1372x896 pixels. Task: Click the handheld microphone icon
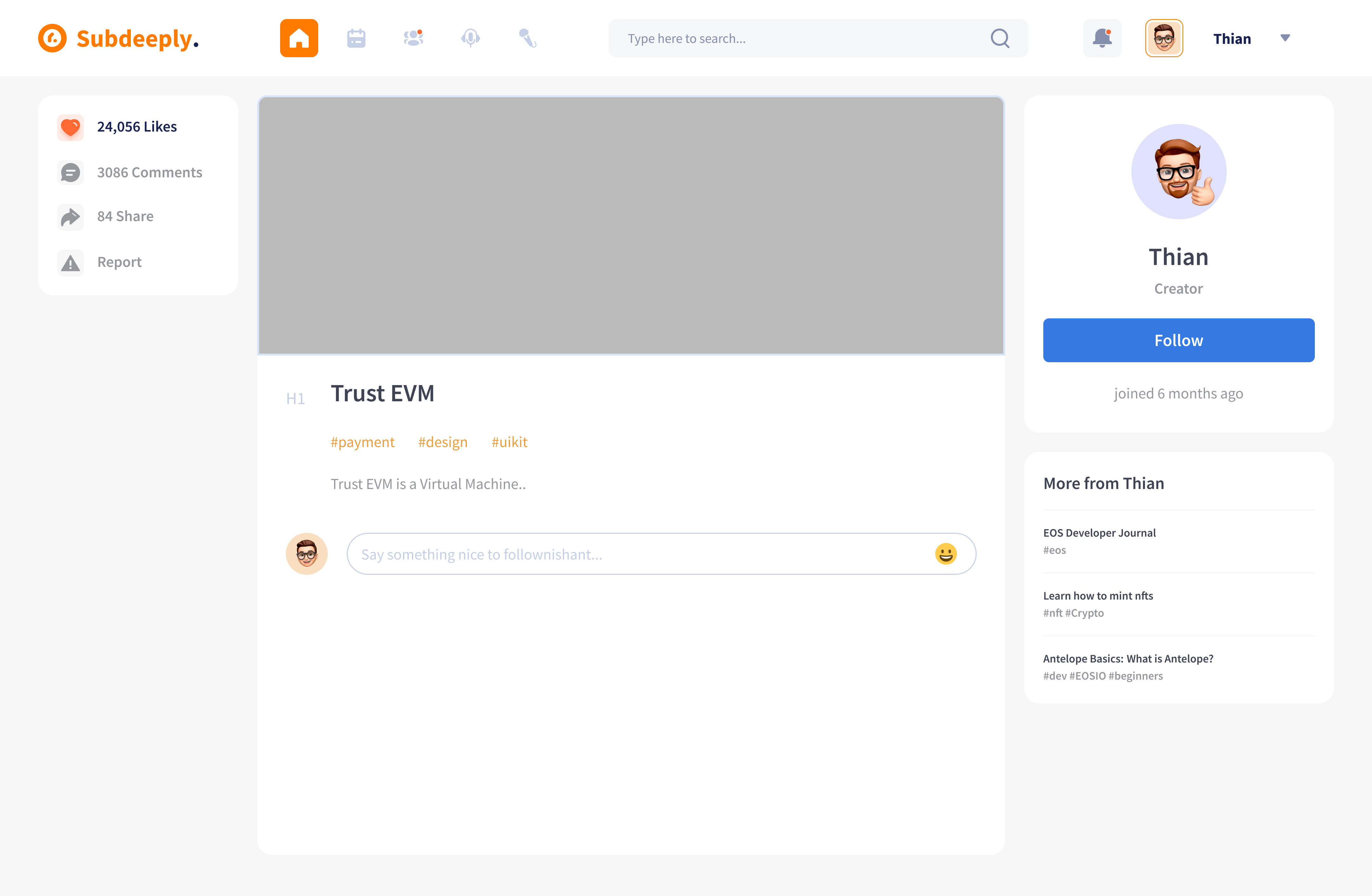pyautogui.click(x=528, y=38)
